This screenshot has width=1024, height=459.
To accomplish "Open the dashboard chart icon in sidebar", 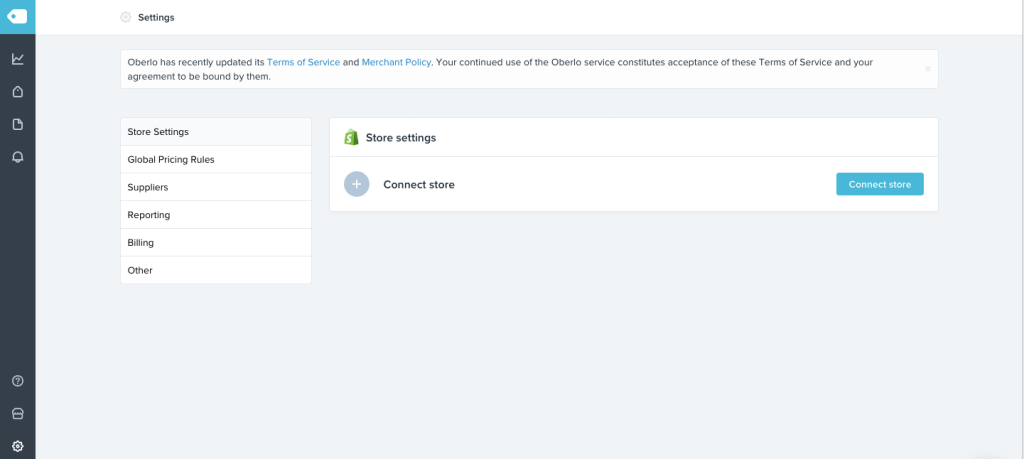I will [18, 59].
